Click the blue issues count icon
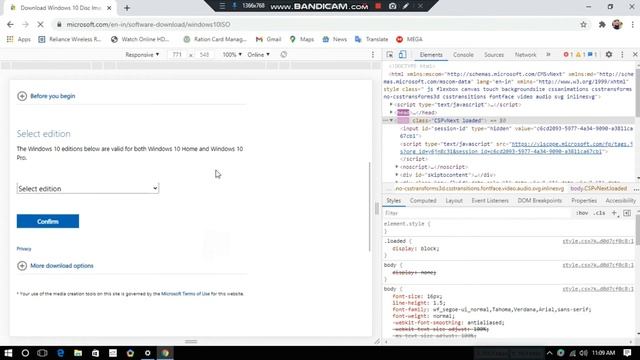Screen dimensions: 640x360 [x=592, y=55]
